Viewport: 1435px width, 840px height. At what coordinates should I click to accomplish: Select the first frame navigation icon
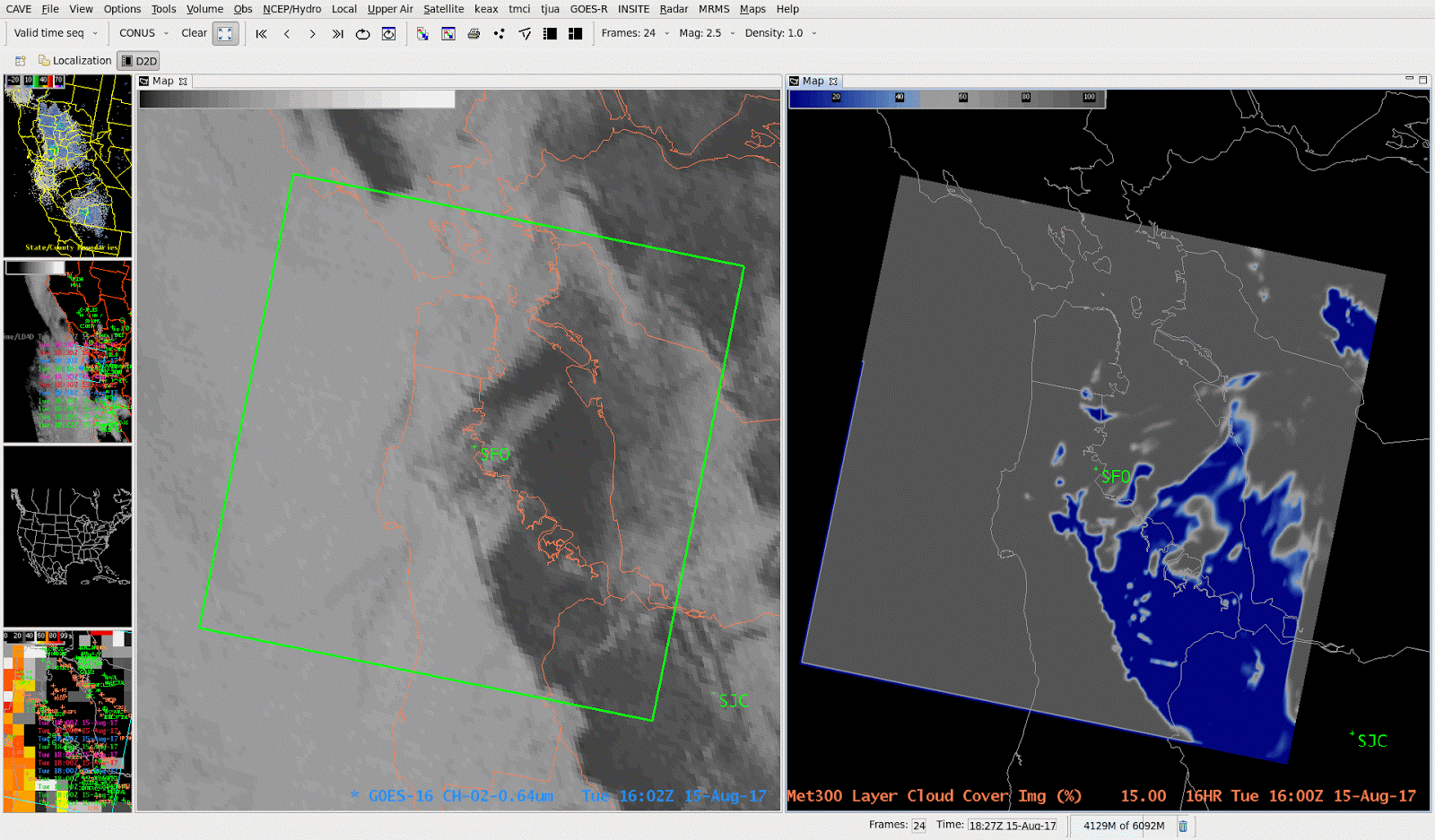coord(261,34)
